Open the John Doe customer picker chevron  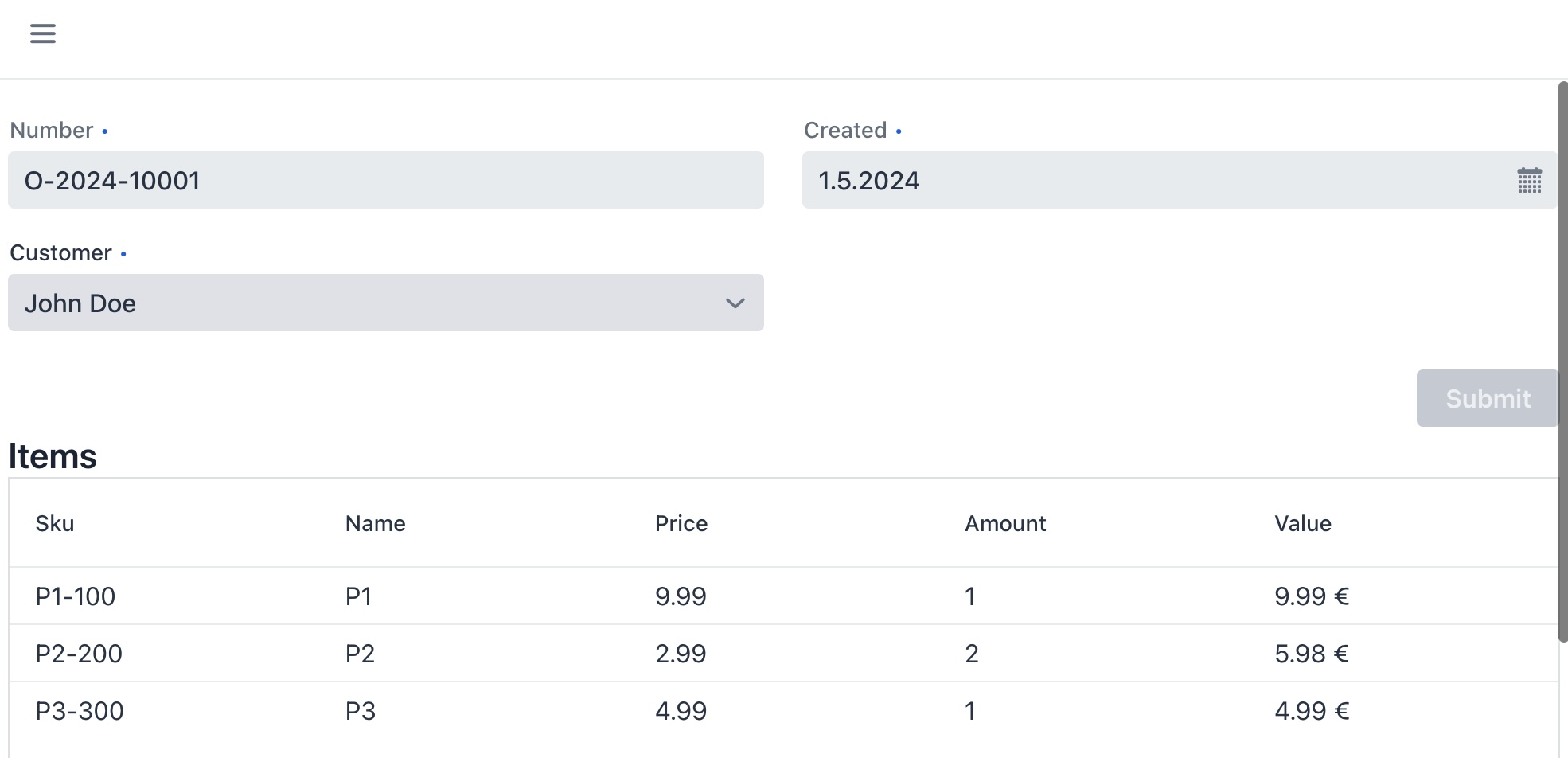(735, 303)
